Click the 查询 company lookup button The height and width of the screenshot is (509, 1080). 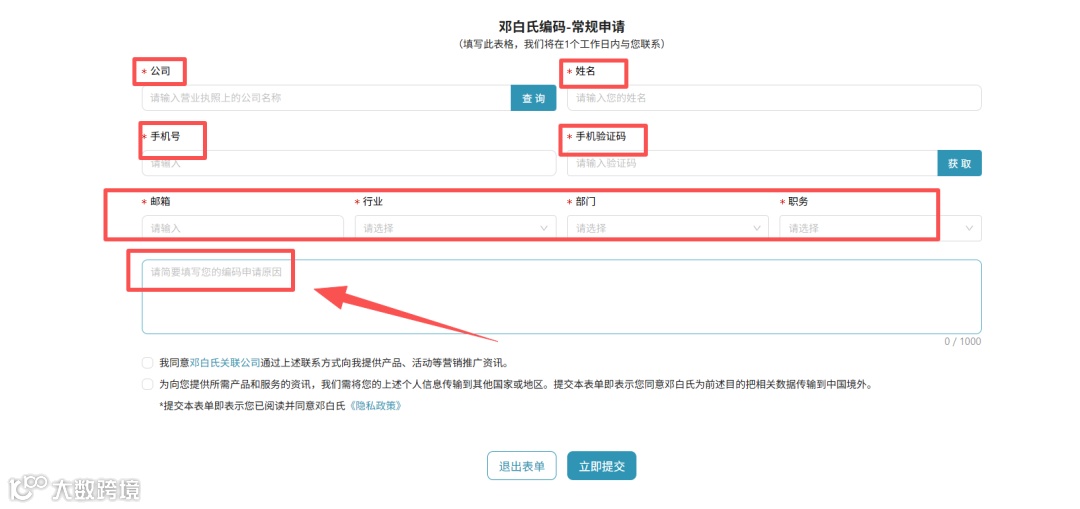point(533,98)
